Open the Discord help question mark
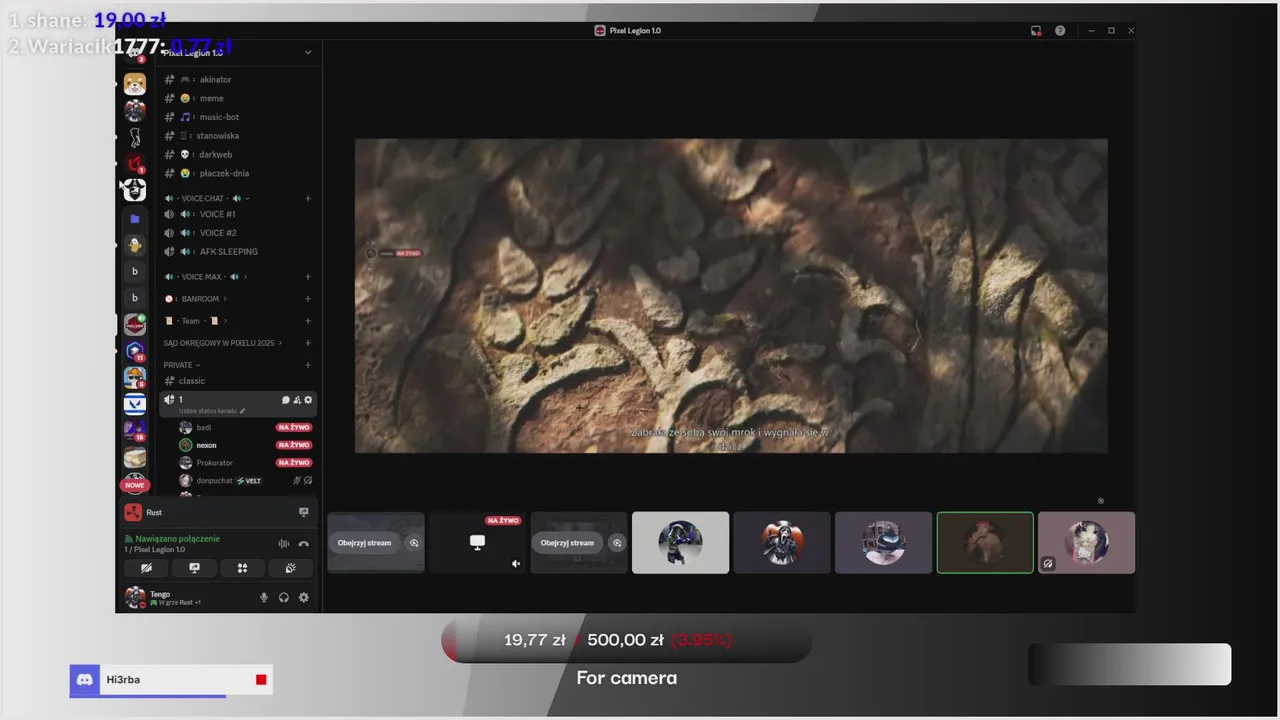1280x720 pixels. 1060,31
